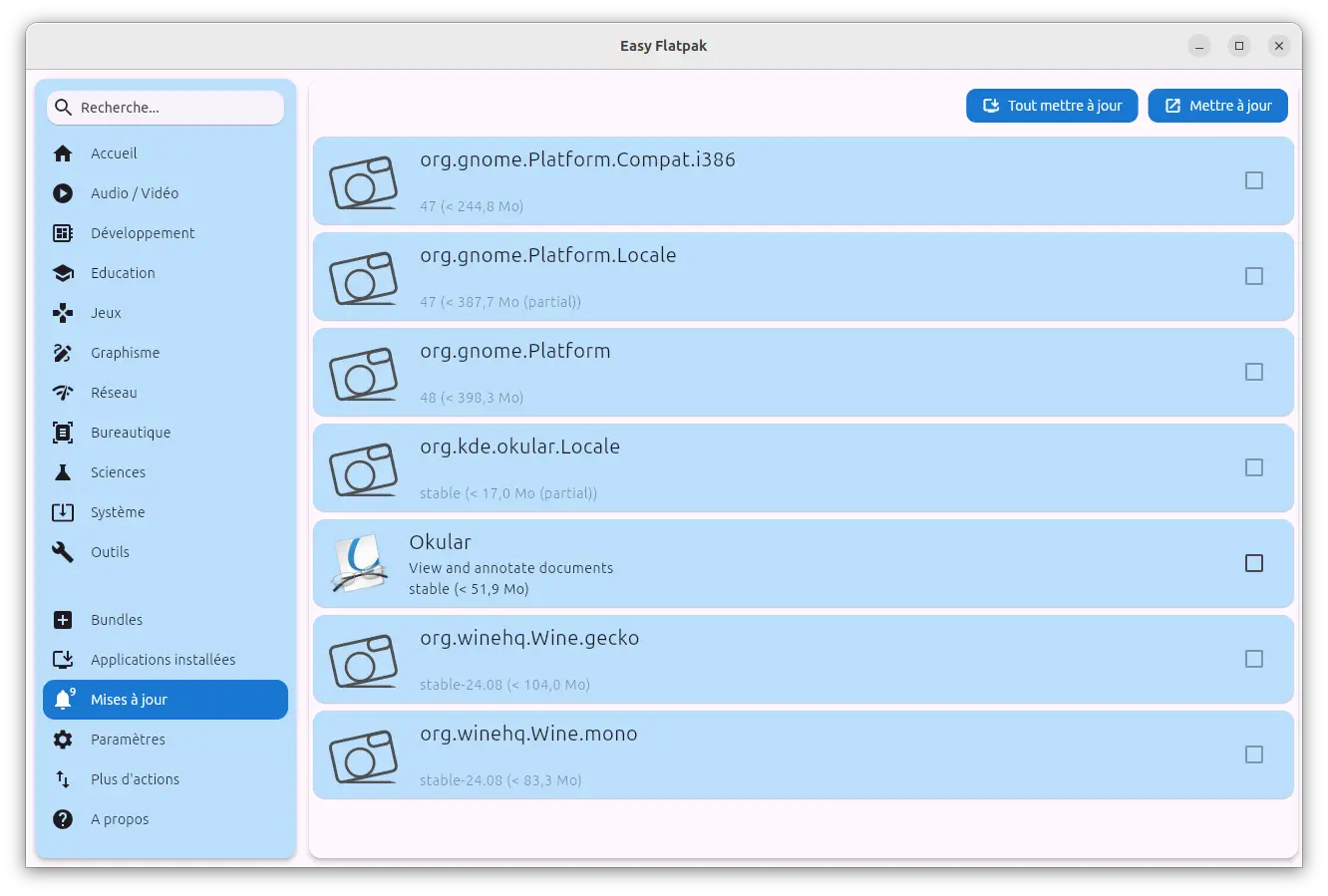Click the A propos question mark icon

(63, 819)
